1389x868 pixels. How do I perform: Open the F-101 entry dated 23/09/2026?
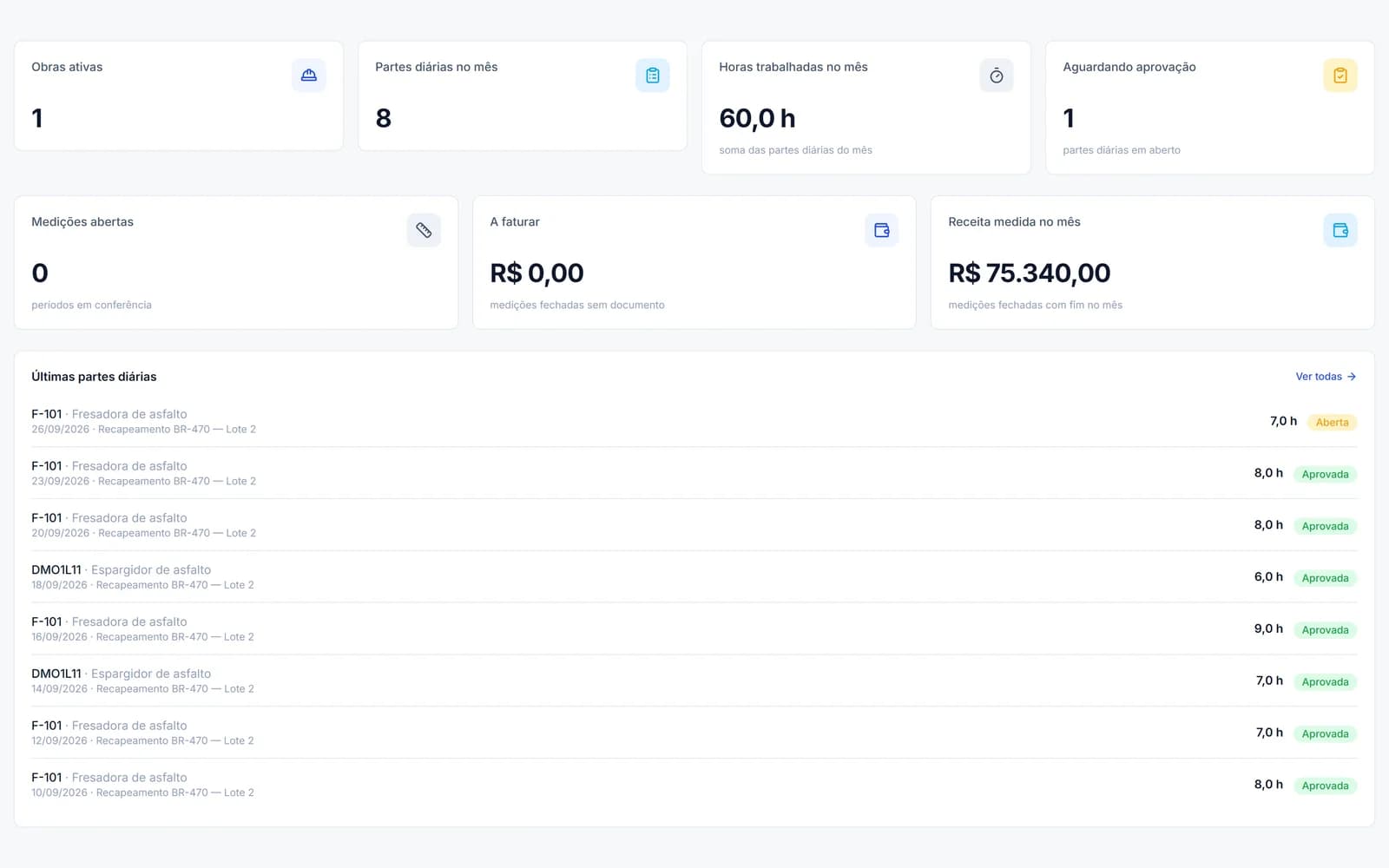click(694, 473)
